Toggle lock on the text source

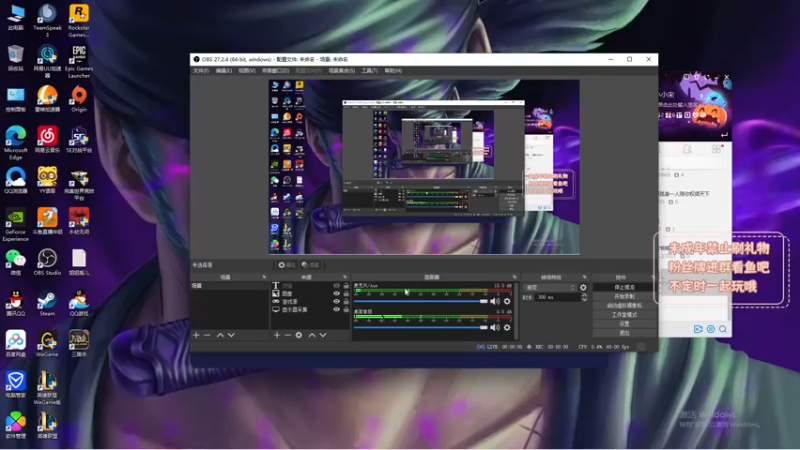[x=346, y=286]
